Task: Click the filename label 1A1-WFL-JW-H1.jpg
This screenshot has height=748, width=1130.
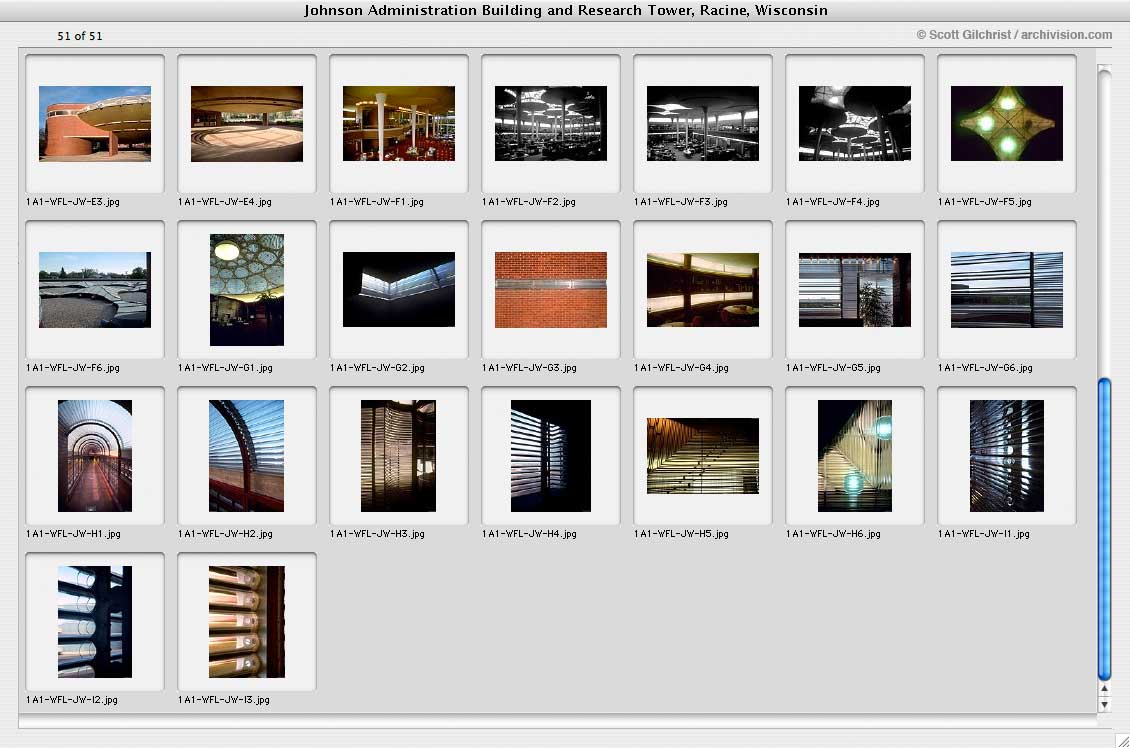Action: coord(74,534)
